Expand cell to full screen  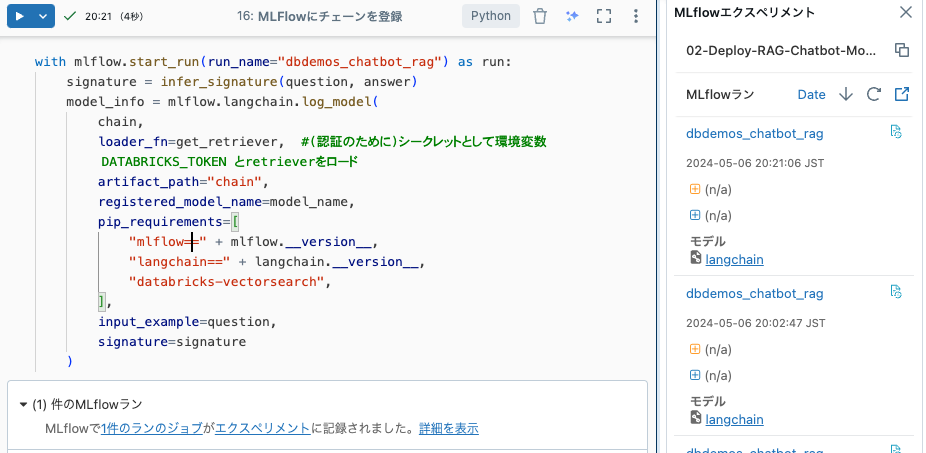604,16
